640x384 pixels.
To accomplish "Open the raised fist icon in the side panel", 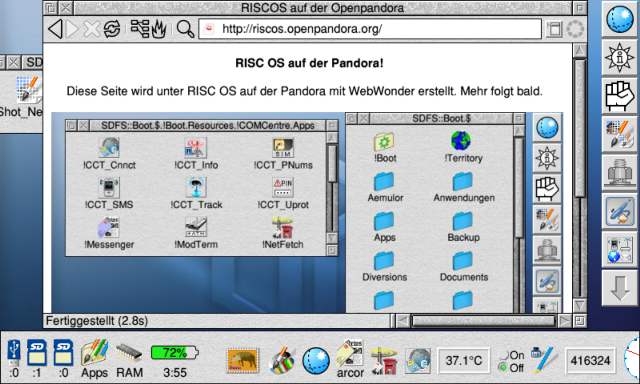I will coord(620,97).
